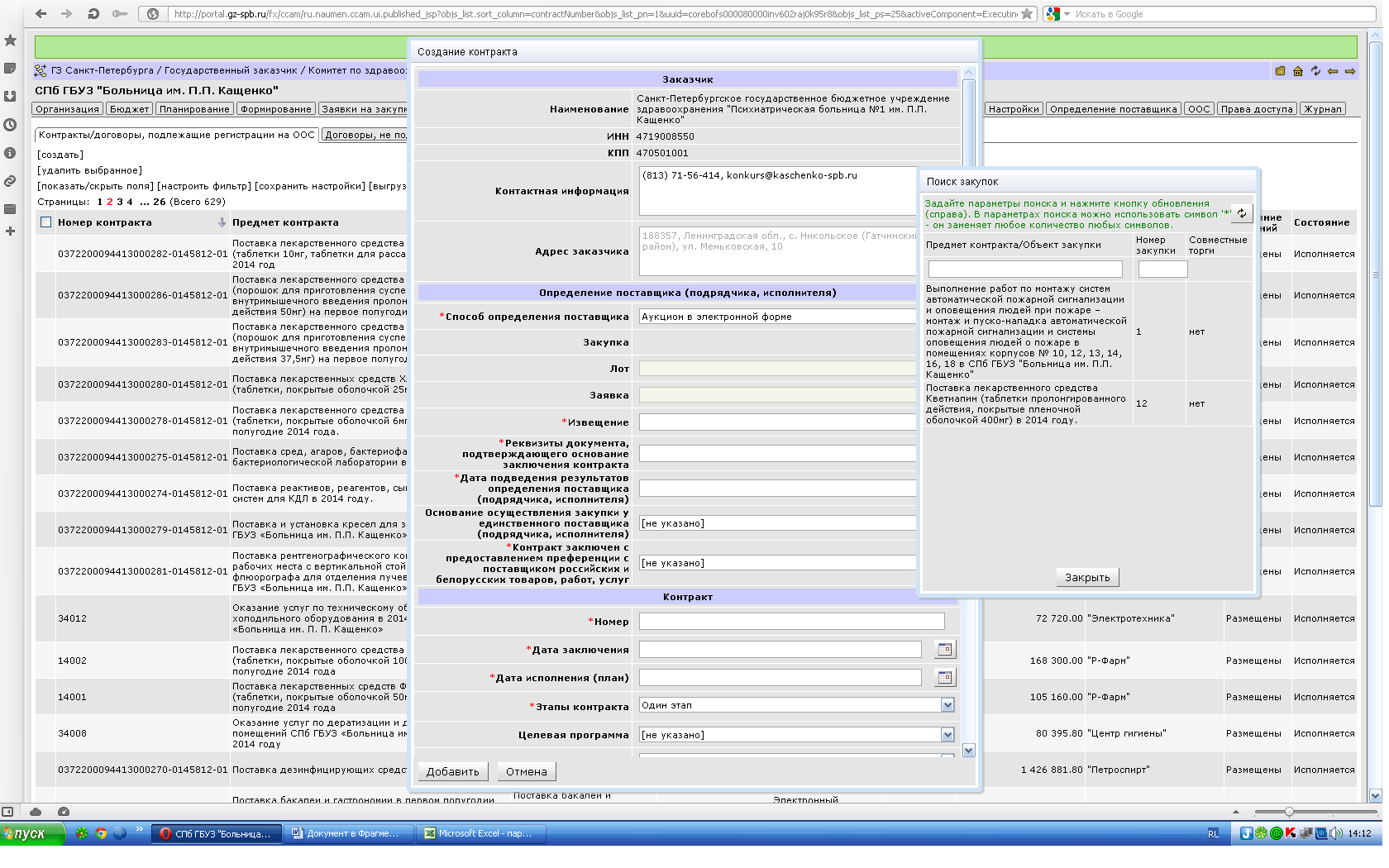Screen dimensions: 1389x868
Task: Open Opera info panel in sidebar
Action: click(10, 153)
